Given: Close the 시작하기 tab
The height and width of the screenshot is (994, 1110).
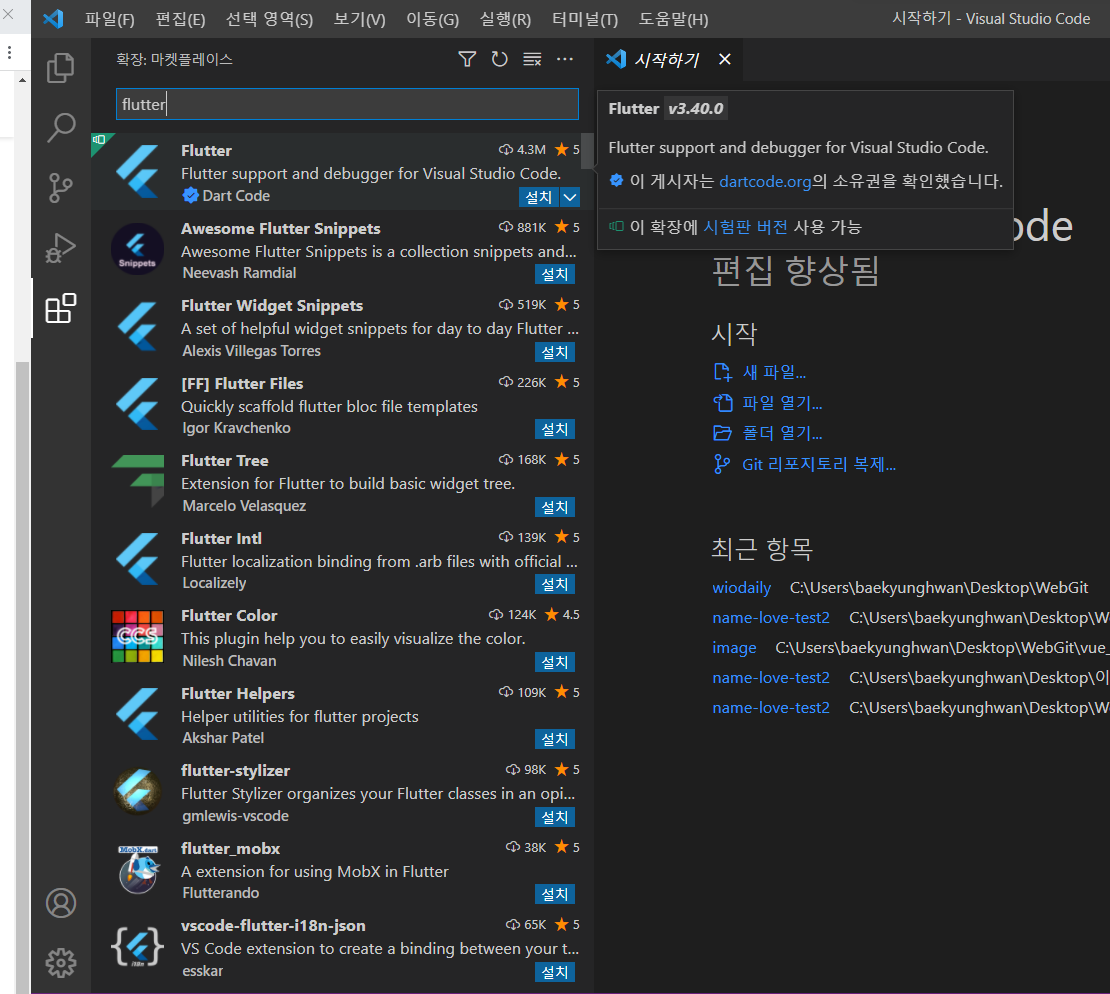Looking at the screenshot, I should pos(724,59).
